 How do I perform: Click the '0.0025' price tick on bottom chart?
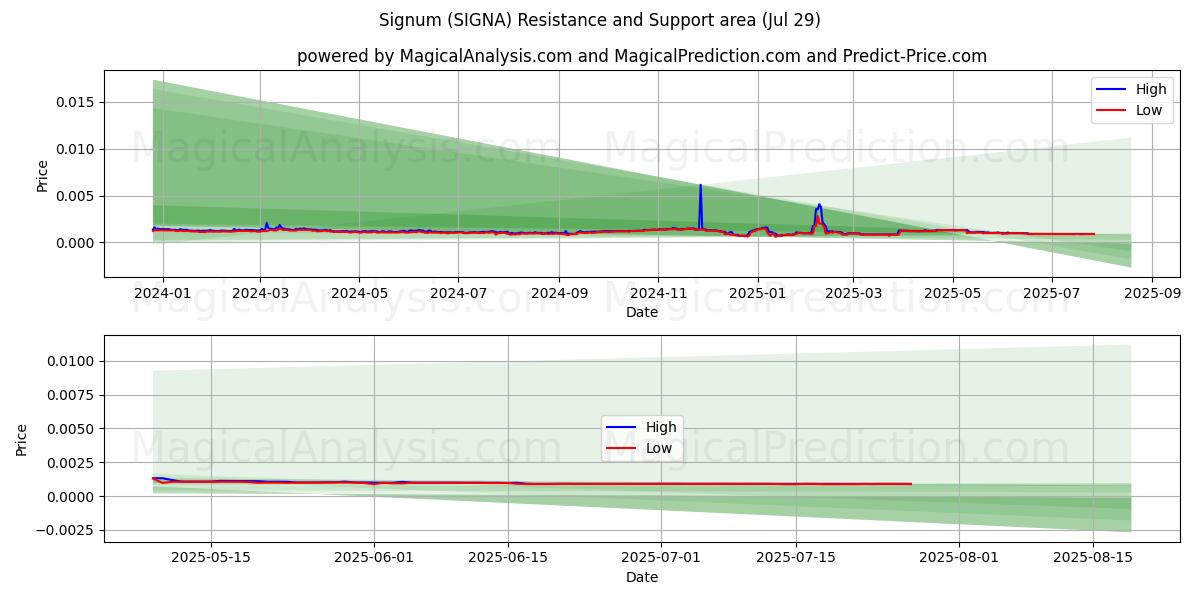click(x=73, y=463)
